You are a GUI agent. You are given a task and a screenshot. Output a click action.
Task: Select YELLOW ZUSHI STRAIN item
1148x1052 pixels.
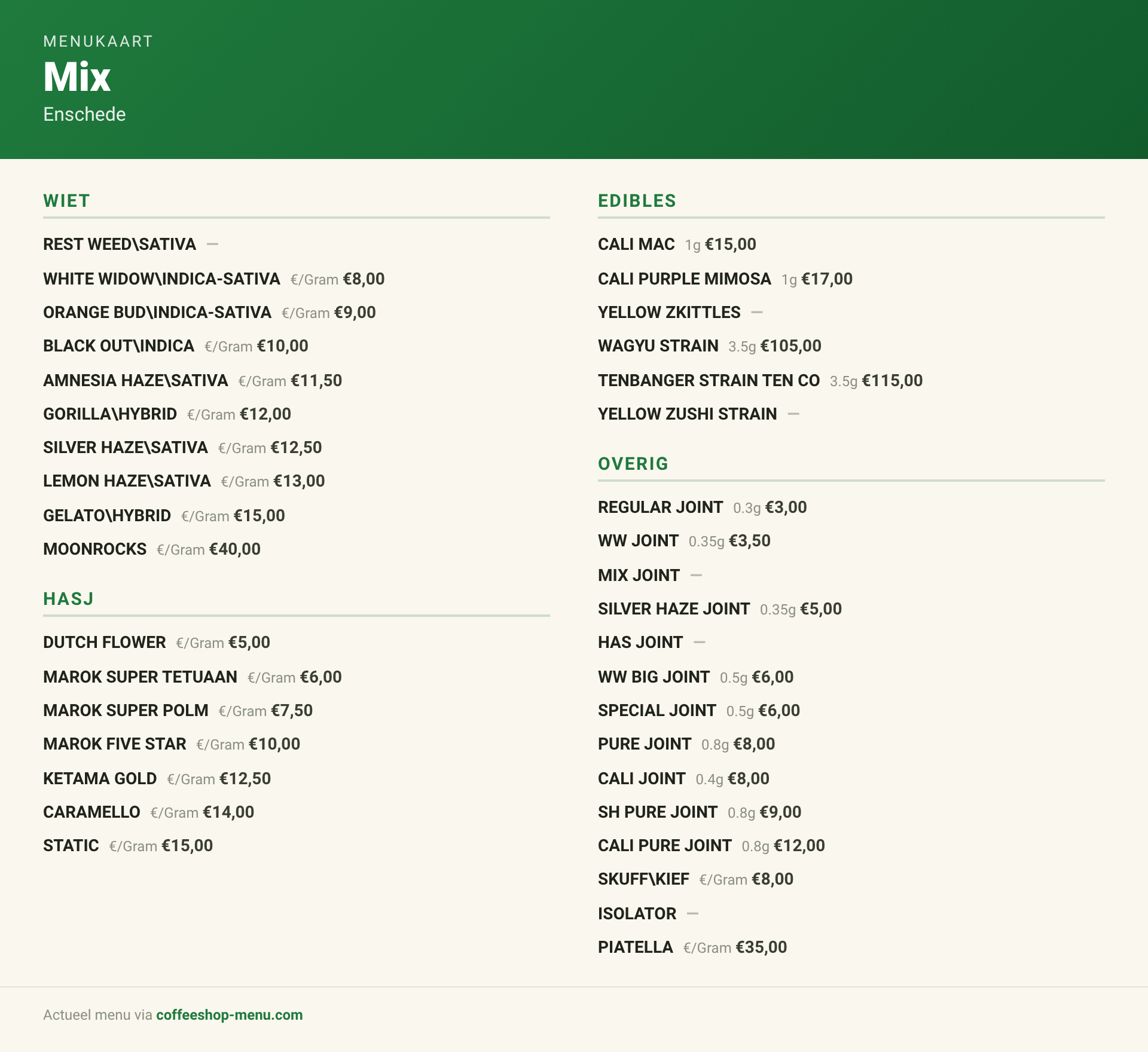pyautogui.click(x=688, y=414)
